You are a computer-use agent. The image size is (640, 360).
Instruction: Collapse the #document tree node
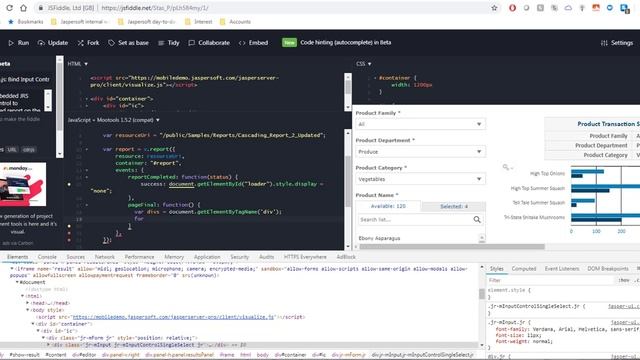pyautogui.click(x=17, y=282)
